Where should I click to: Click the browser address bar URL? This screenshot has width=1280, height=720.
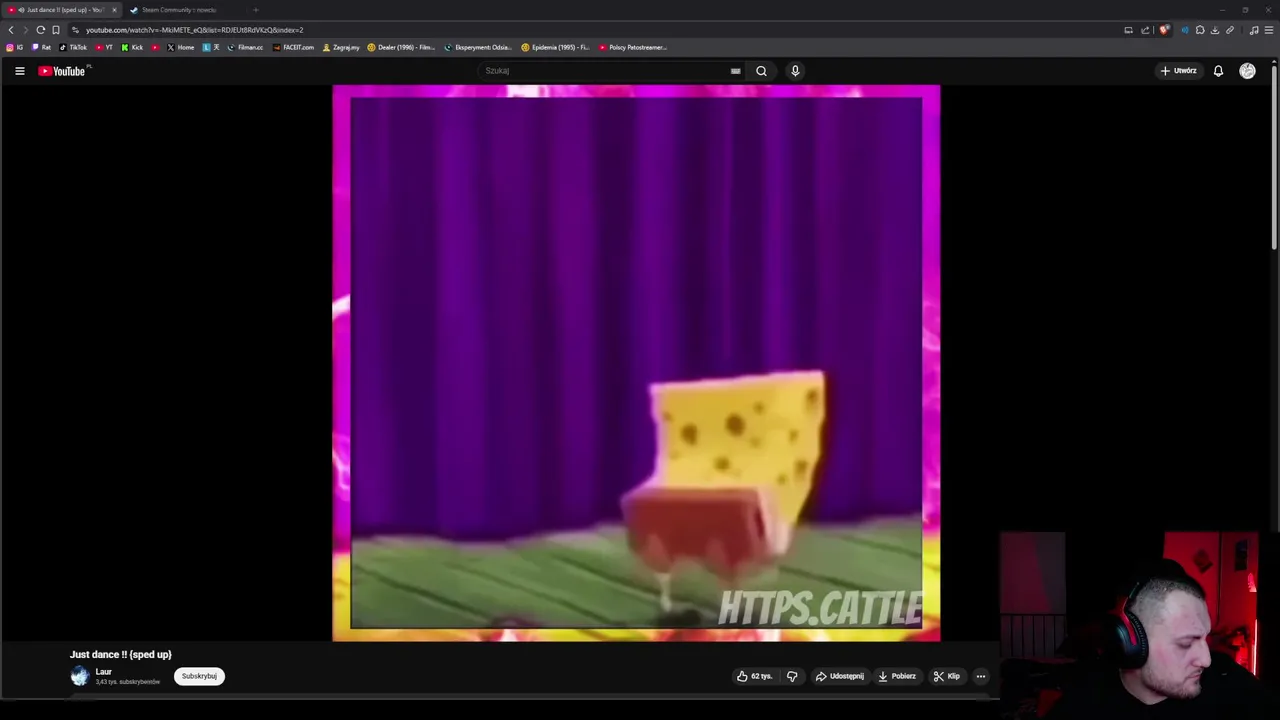tap(194, 30)
